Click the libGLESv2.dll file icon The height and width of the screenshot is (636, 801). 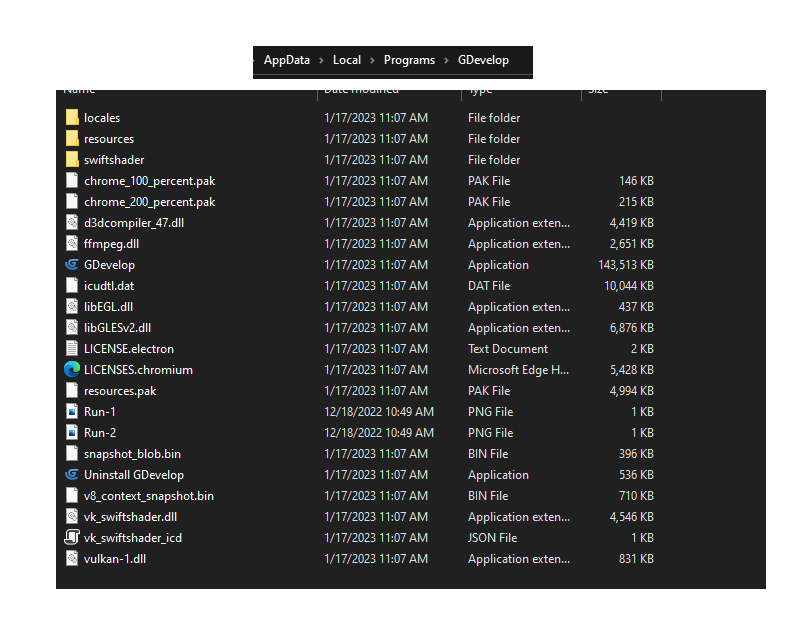click(72, 327)
